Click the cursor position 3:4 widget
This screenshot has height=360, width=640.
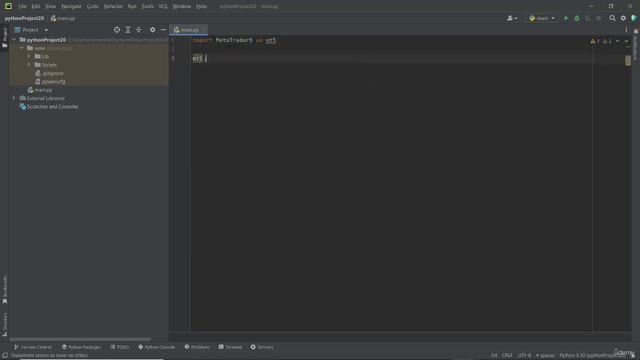[494, 356]
